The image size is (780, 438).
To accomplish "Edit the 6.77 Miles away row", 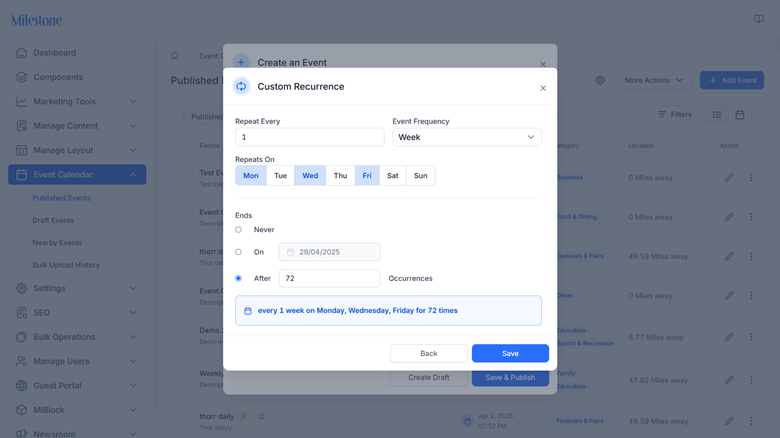I will click(729, 337).
